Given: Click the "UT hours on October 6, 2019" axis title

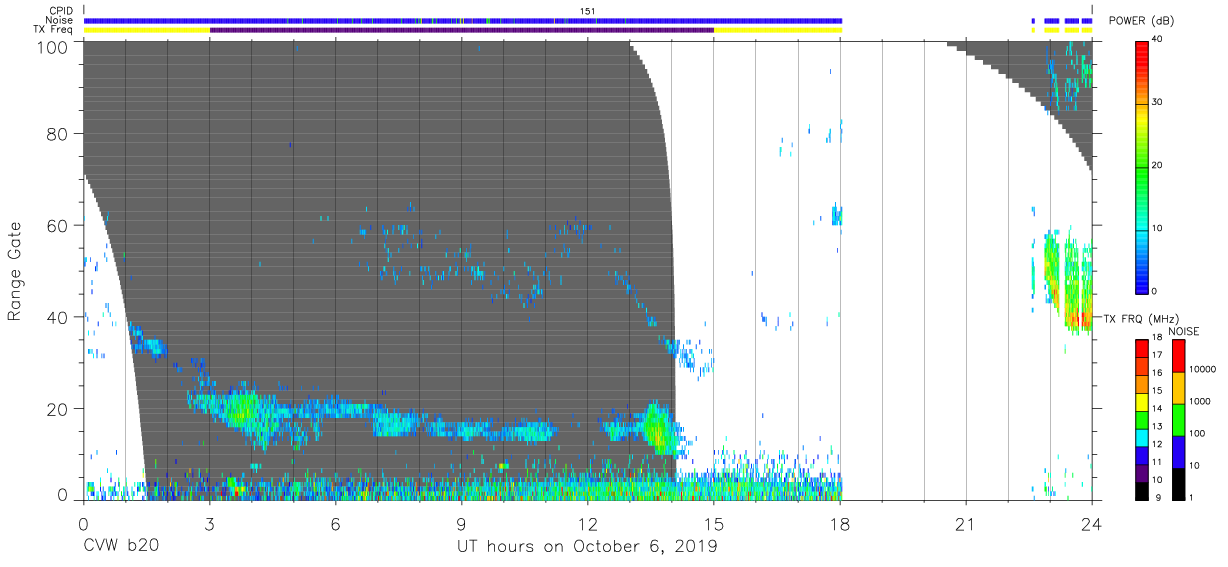Looking at the screenshot, I should [587, 547].
